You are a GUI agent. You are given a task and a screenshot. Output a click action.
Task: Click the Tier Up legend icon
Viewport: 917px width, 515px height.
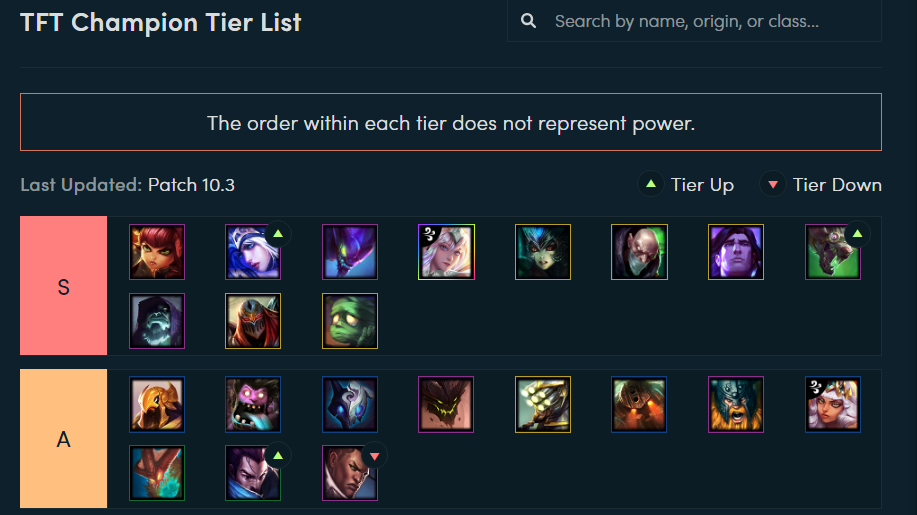650,184
